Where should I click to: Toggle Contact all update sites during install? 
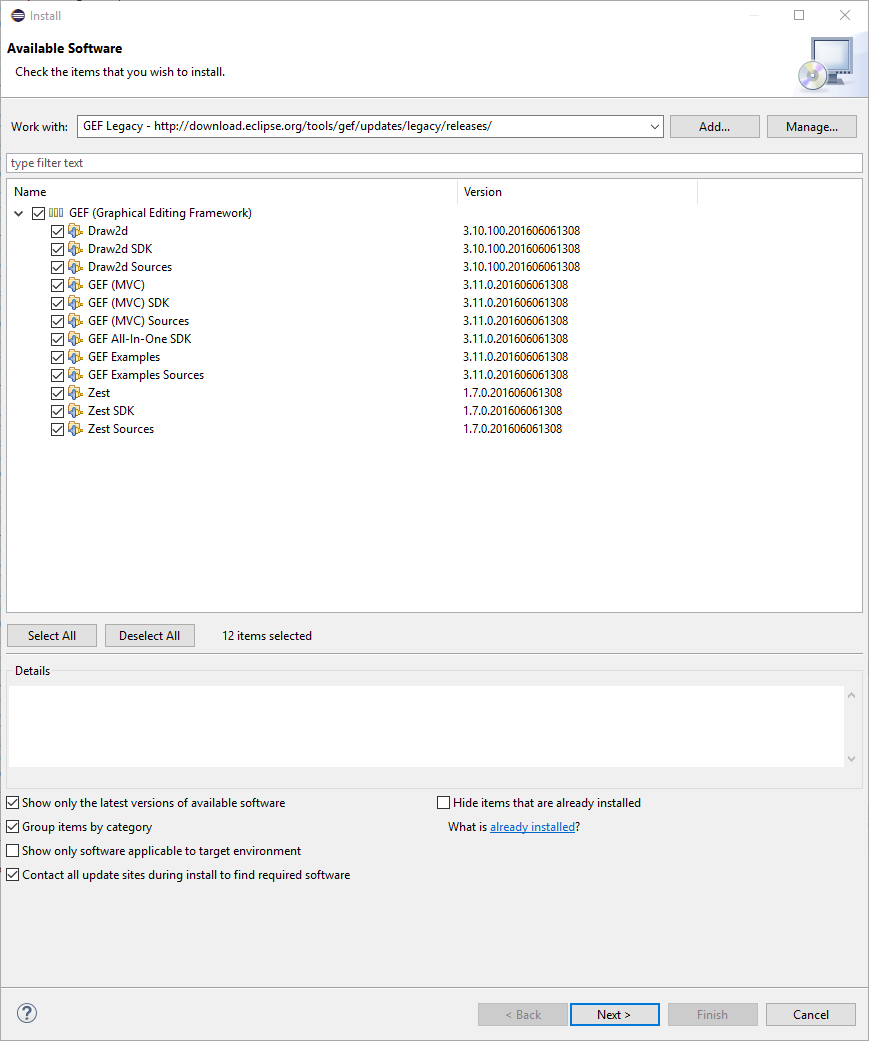pos(13,874)
